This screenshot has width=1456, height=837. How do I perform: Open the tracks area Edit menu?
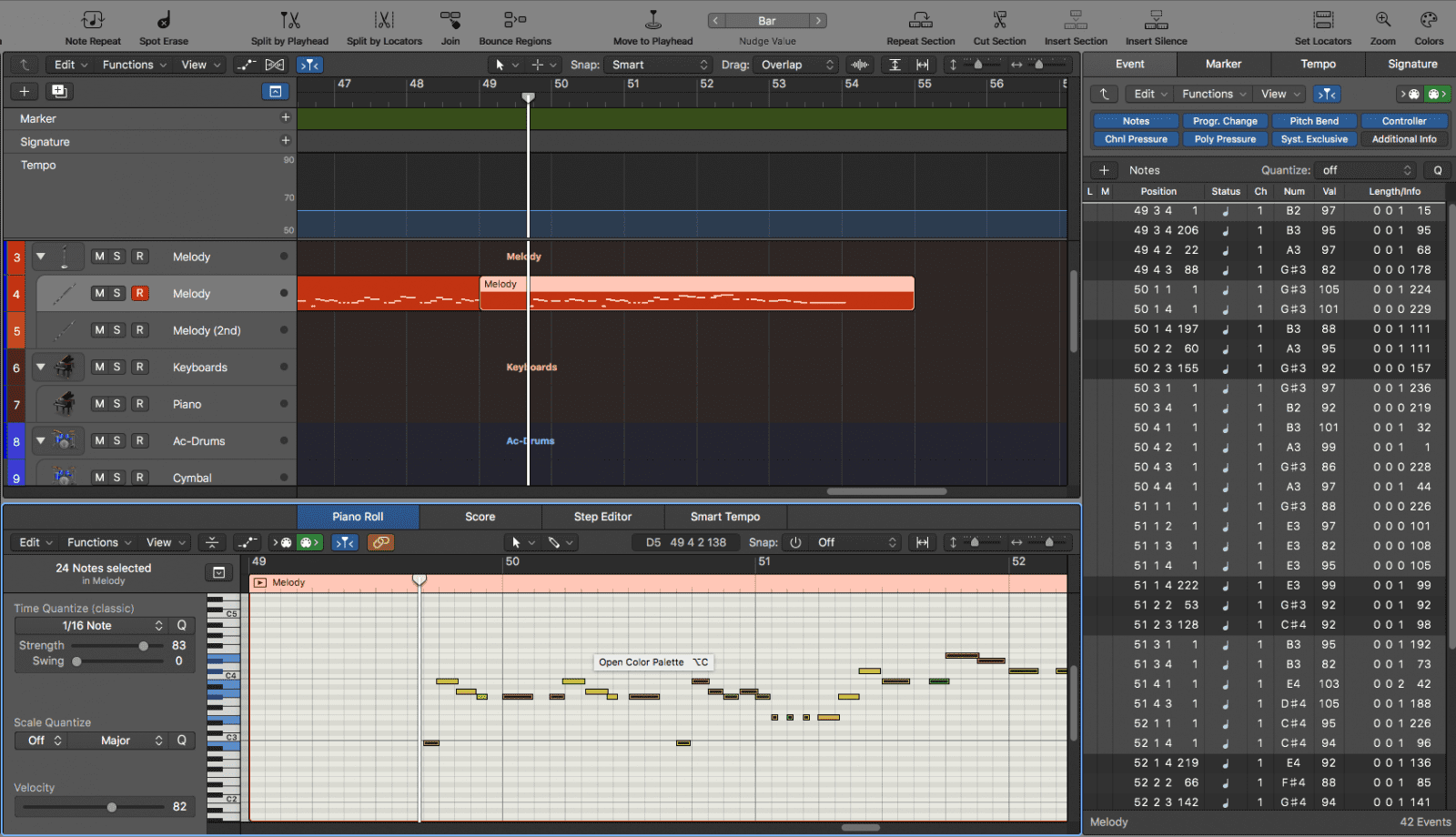(70, 65)
